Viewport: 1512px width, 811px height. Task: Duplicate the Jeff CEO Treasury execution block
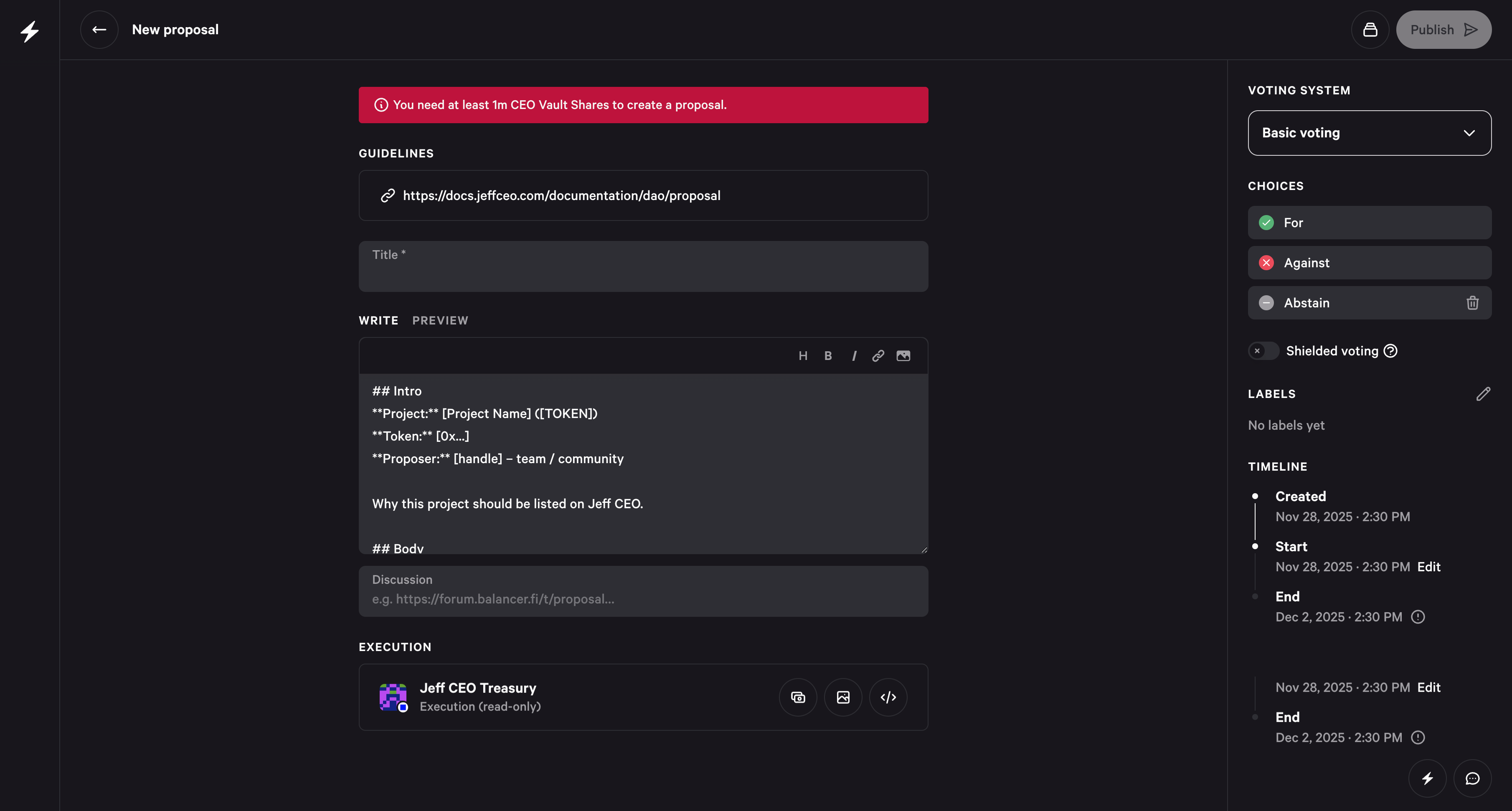[x=797, y=697]
